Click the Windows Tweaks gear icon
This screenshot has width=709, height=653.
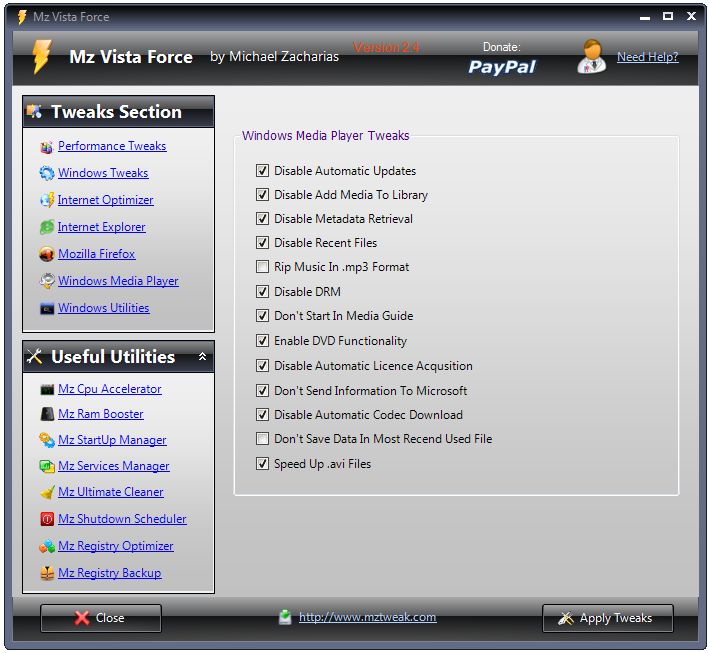point(47,173)
